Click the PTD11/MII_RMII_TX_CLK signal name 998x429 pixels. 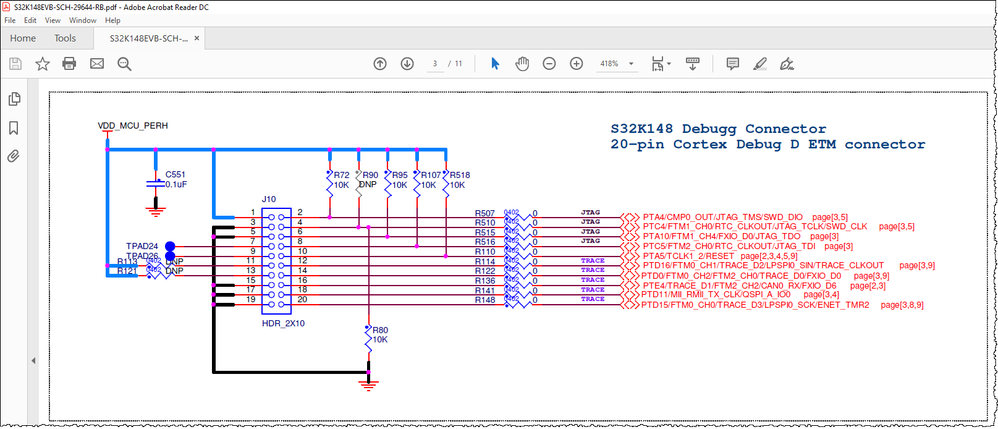click(715, 295)
